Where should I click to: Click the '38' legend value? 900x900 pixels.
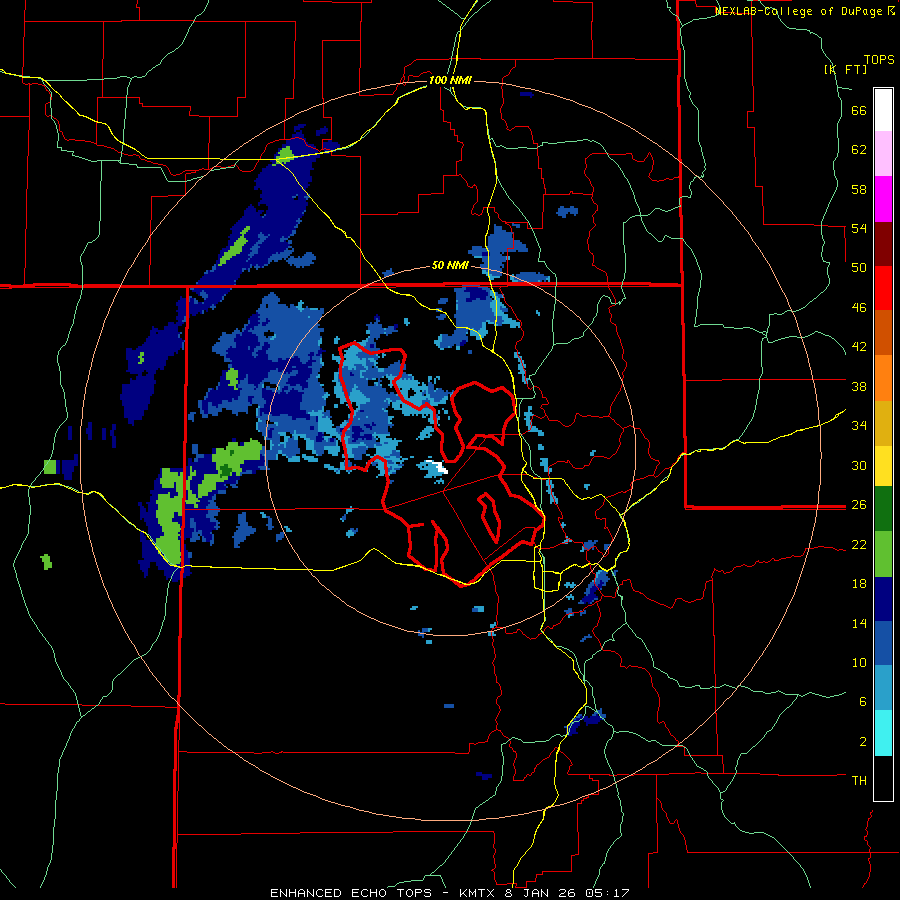[859, 386]
